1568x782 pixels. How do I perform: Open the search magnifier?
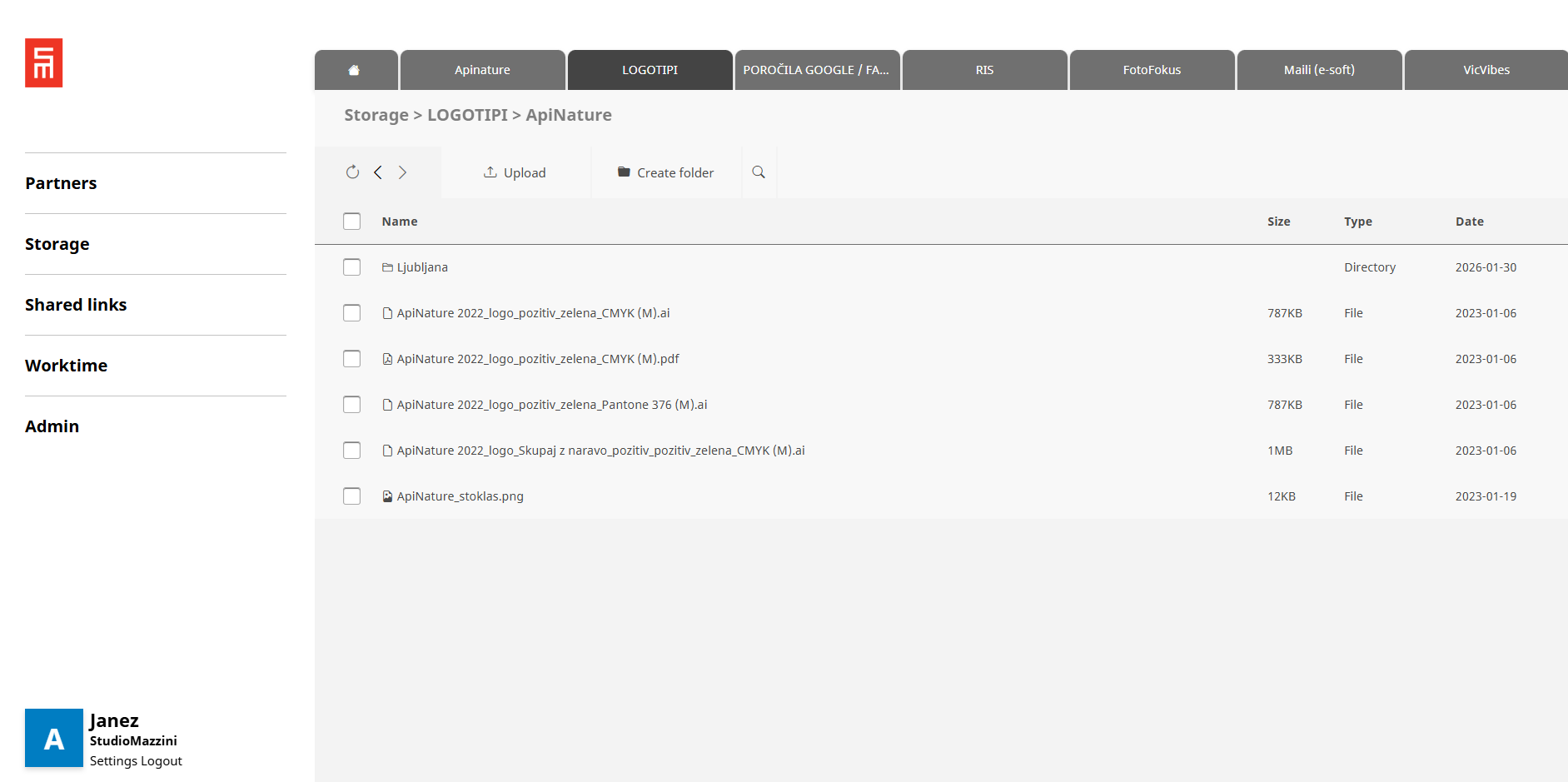(759, 172)
